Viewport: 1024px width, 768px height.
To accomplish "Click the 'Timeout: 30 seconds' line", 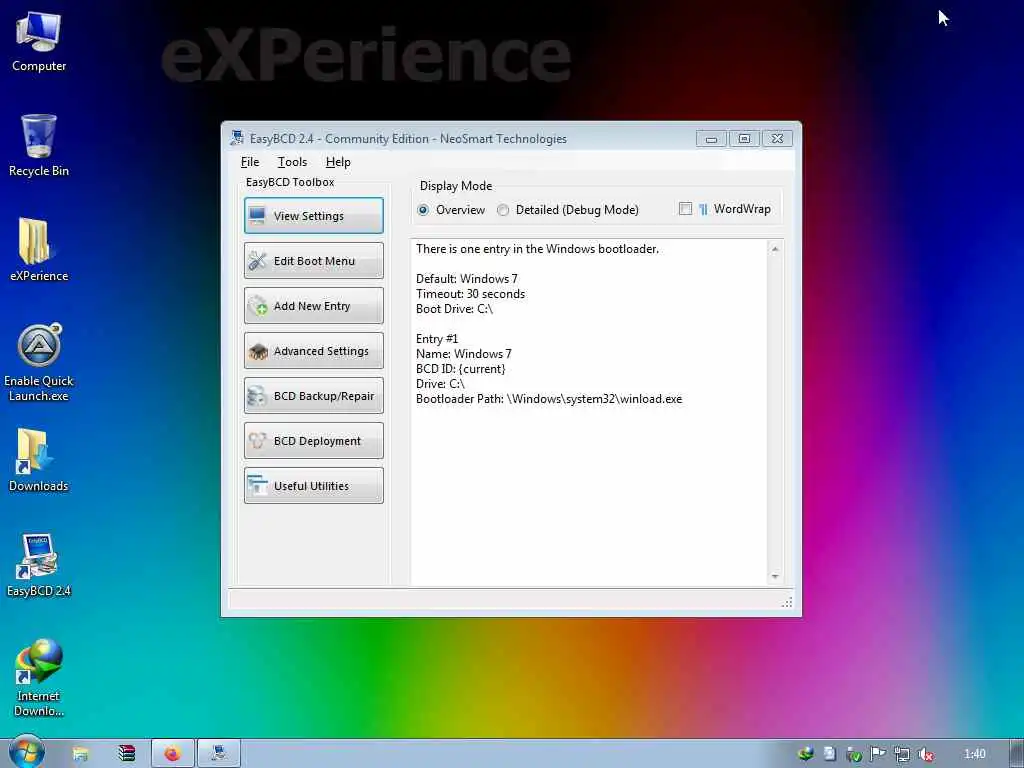I will pyautogui.click(x=470, y=294).
